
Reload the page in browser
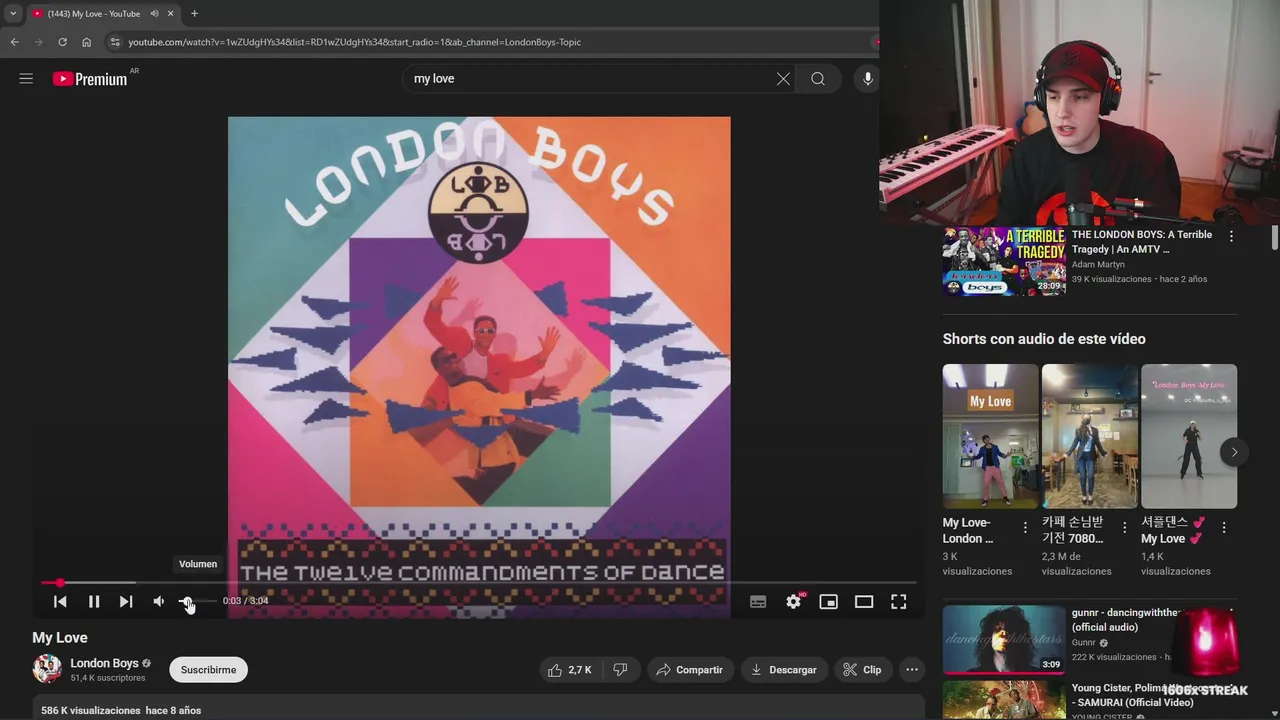62,42
